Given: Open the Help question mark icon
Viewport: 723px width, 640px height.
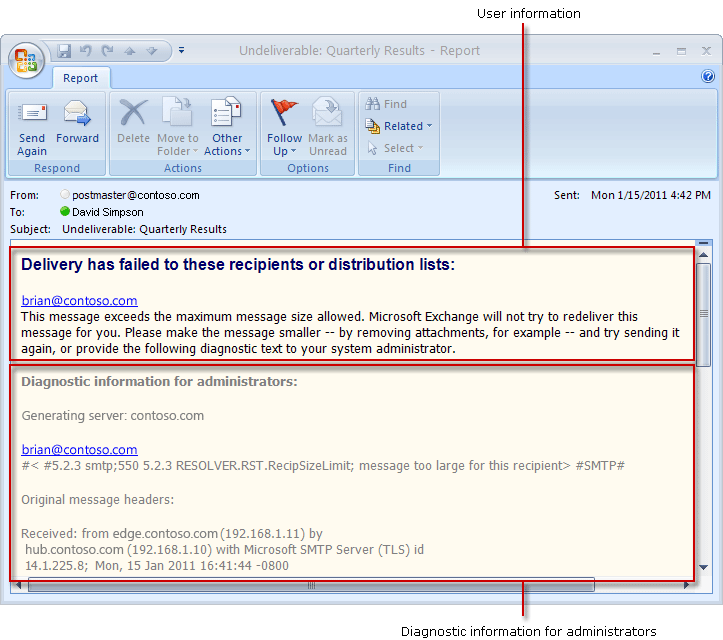Looking at the screenshot, I should (x=708, y=76).
